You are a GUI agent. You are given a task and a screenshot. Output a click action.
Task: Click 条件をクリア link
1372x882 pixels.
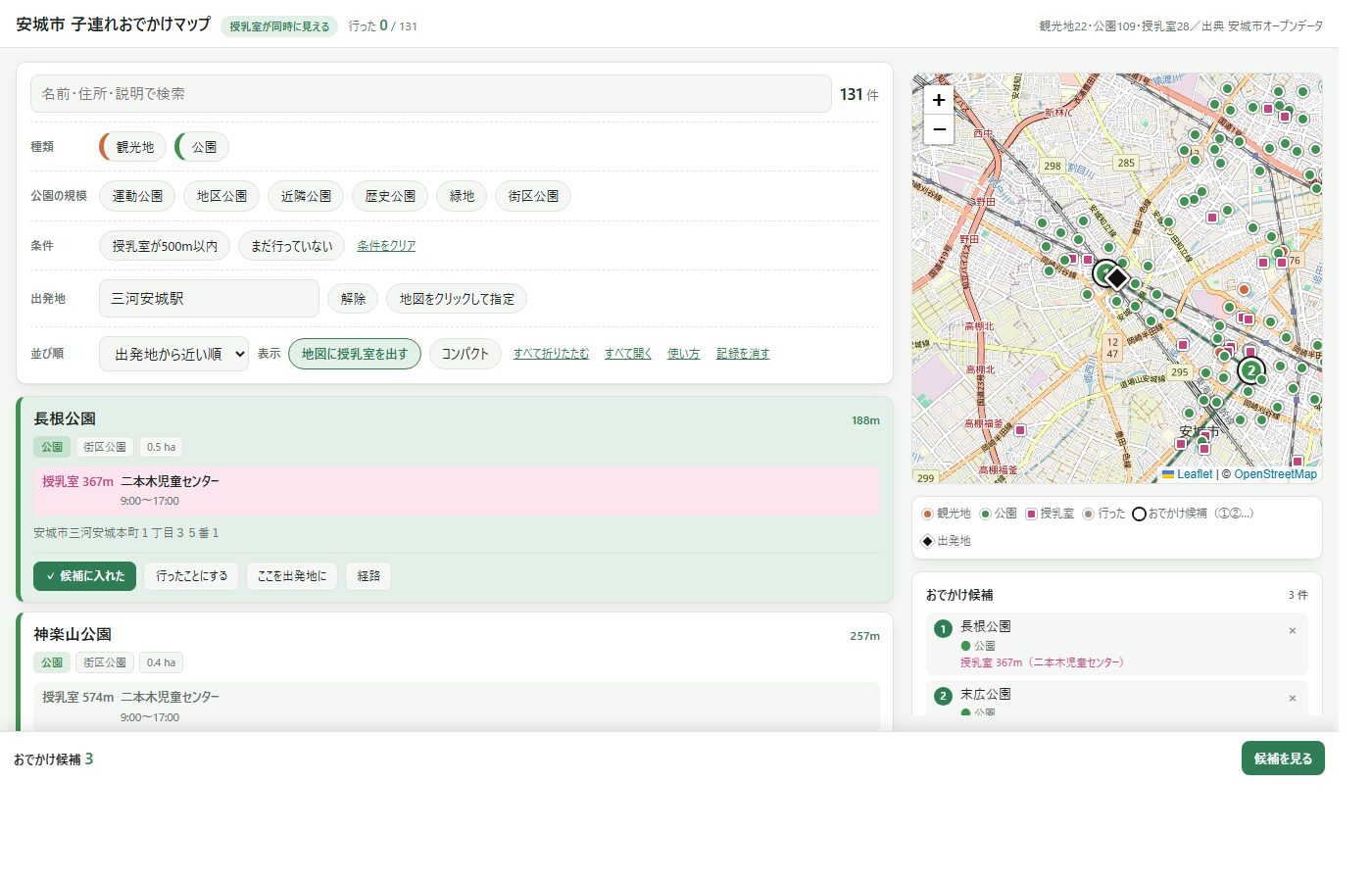pos(386,246)
